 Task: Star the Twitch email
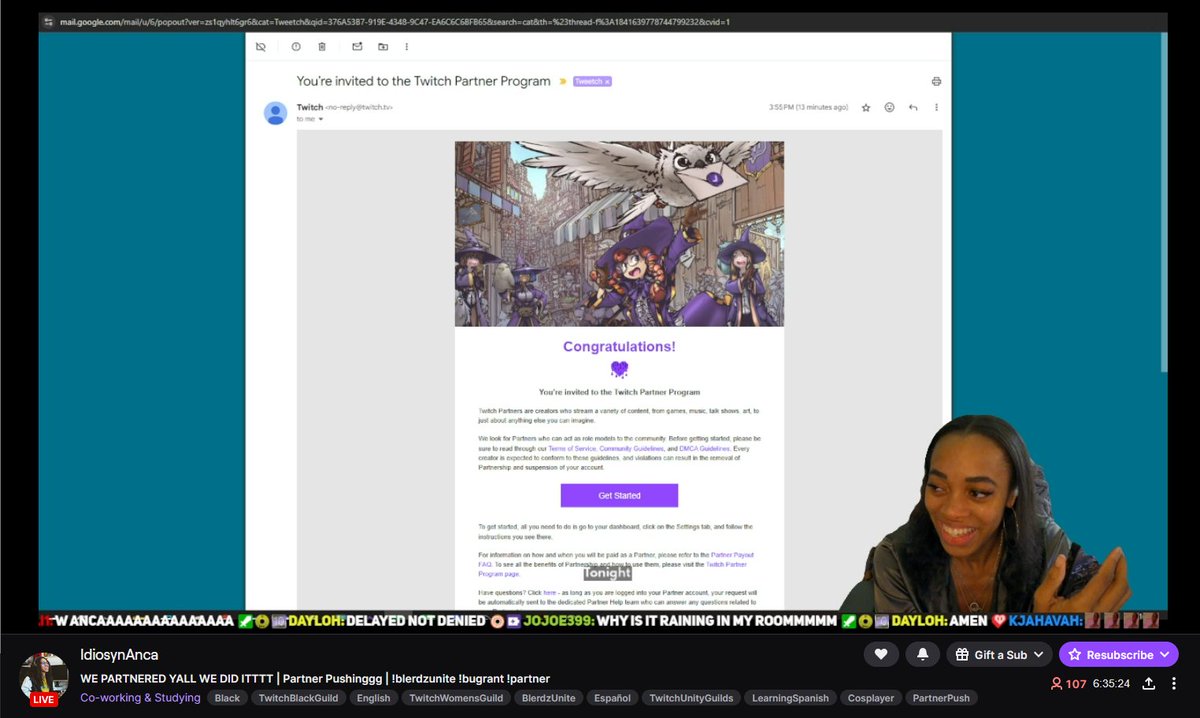pos(865,107)
